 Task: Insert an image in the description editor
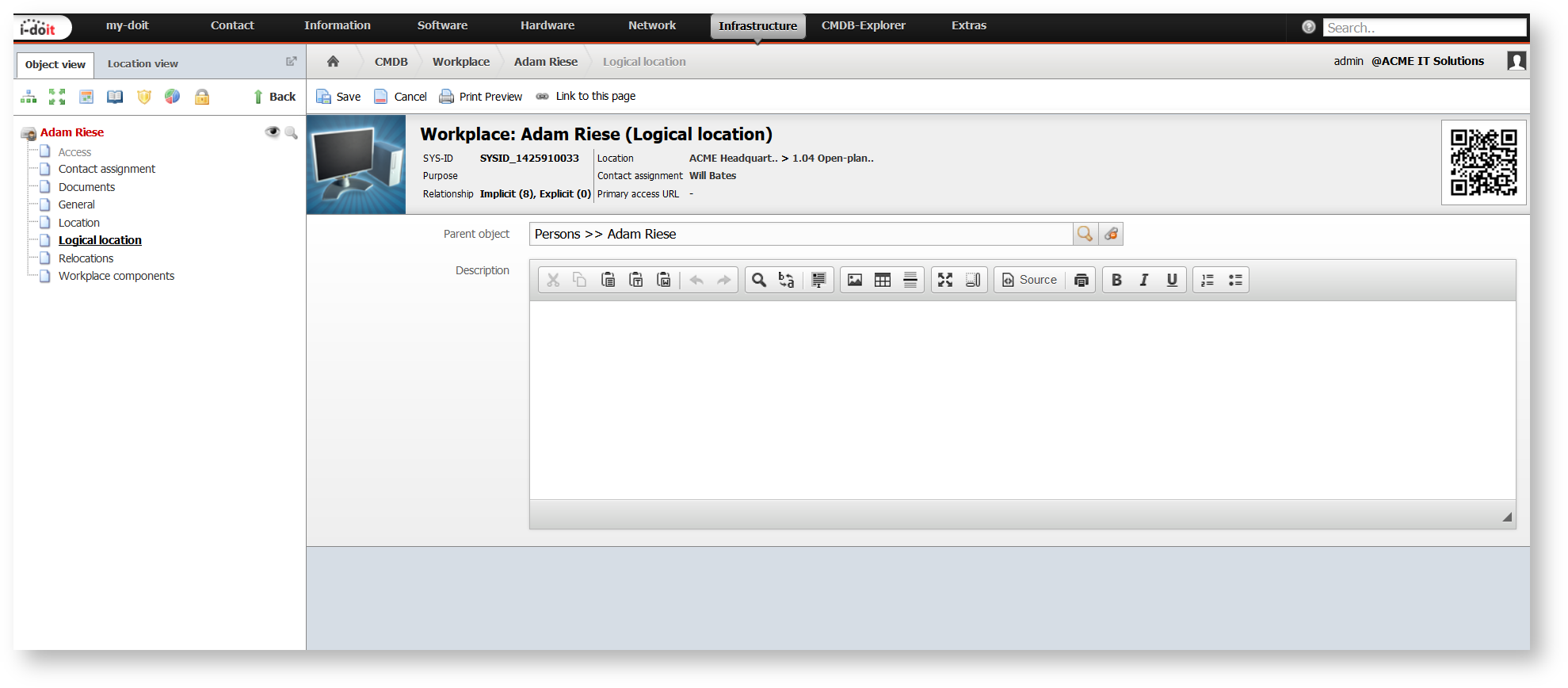click(x=855, y=280)
